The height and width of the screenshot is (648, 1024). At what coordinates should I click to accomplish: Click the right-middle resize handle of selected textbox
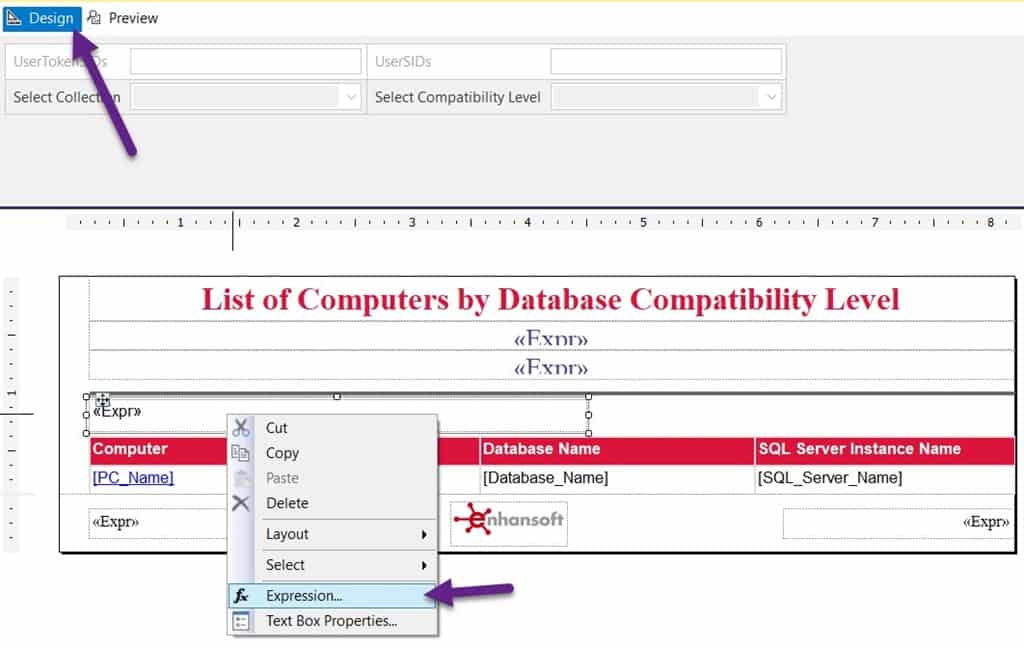(588, 415)
